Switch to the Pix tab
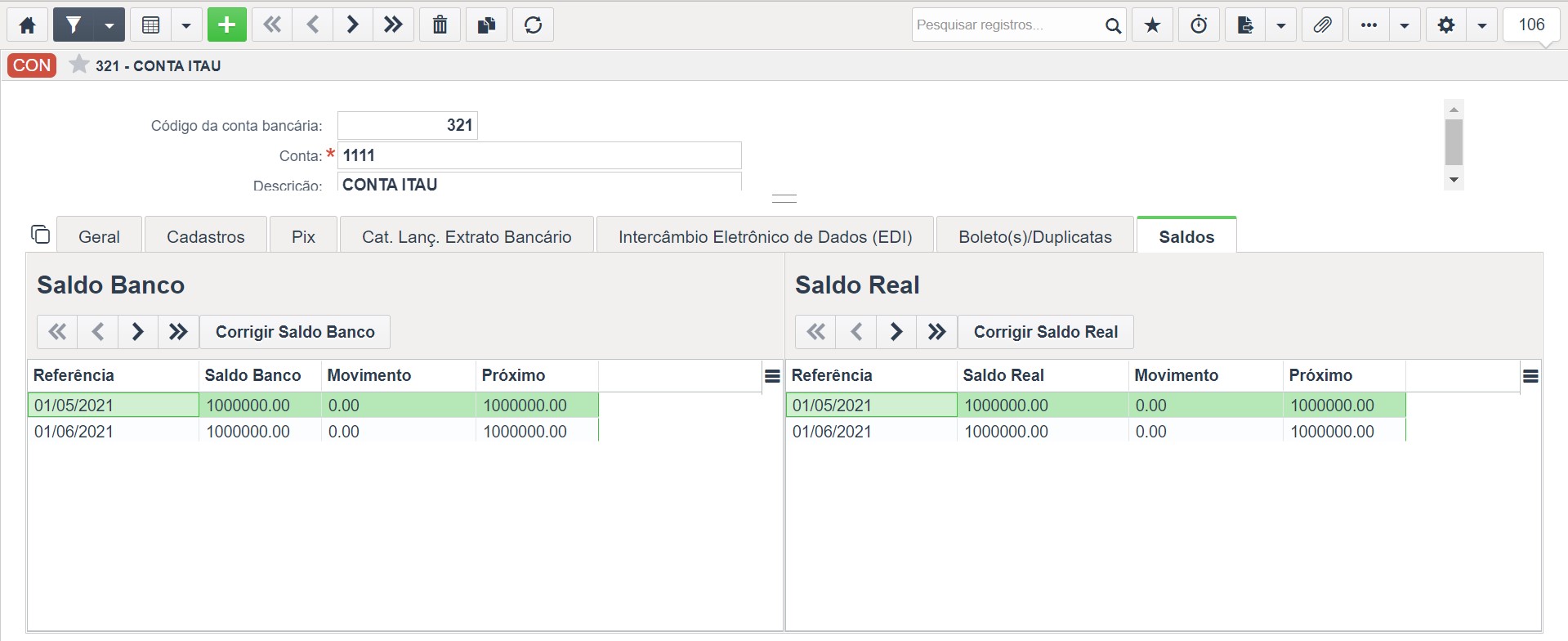Screen dimensions: 1568x641 pyautogui.click(x=303, y=236)
